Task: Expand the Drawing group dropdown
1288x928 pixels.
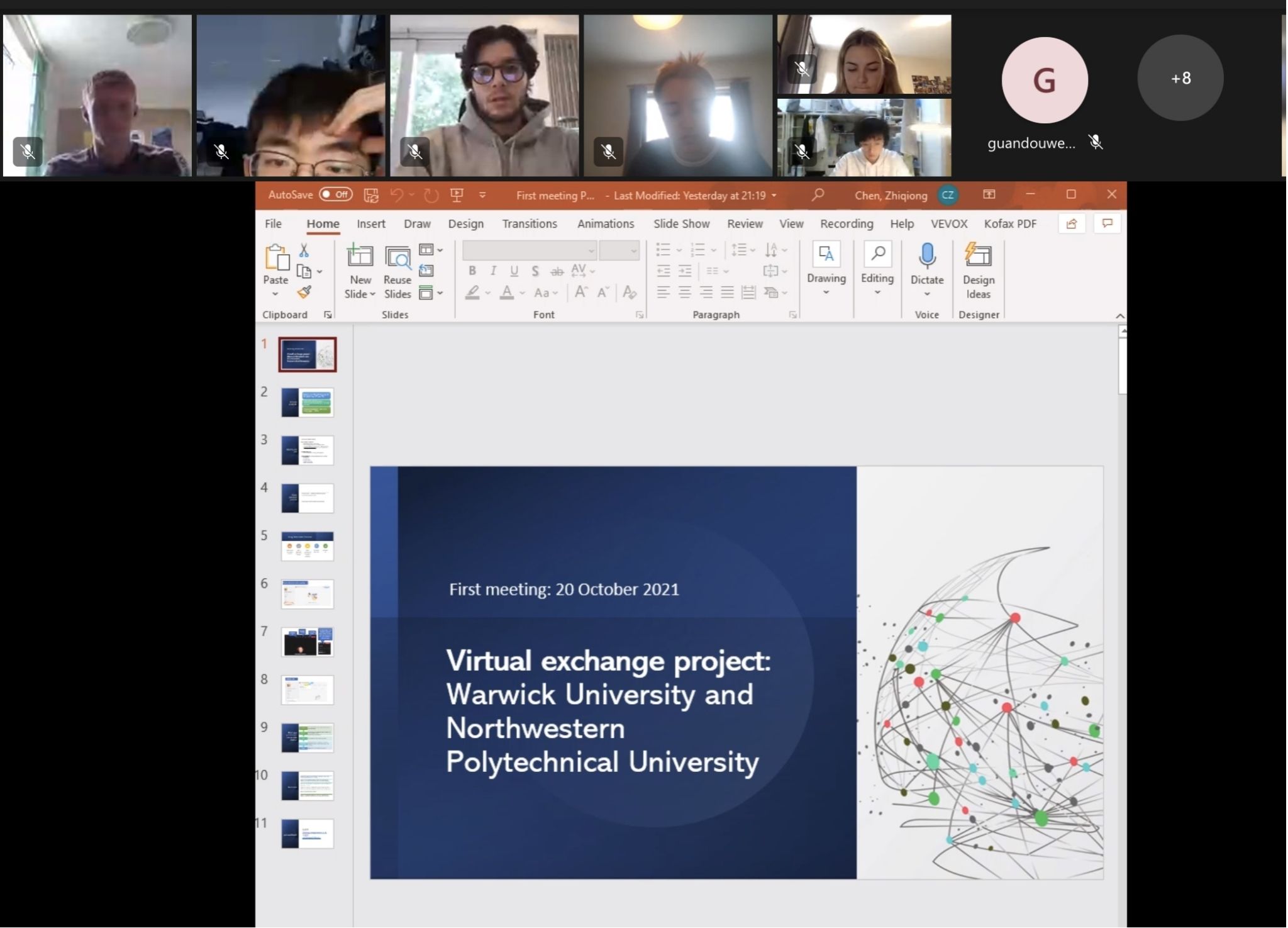Action: 826,293
